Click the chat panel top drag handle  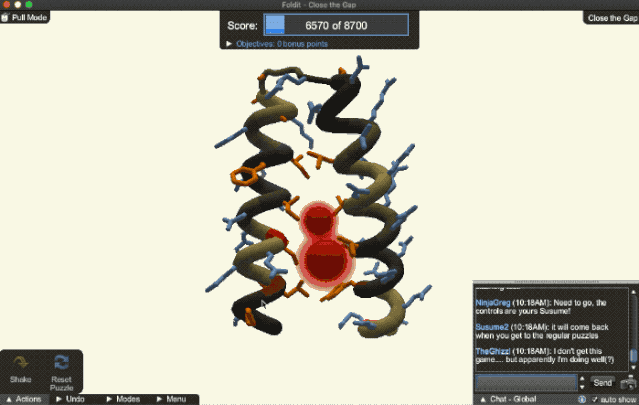pyautogui.click(x=556, y=282)
